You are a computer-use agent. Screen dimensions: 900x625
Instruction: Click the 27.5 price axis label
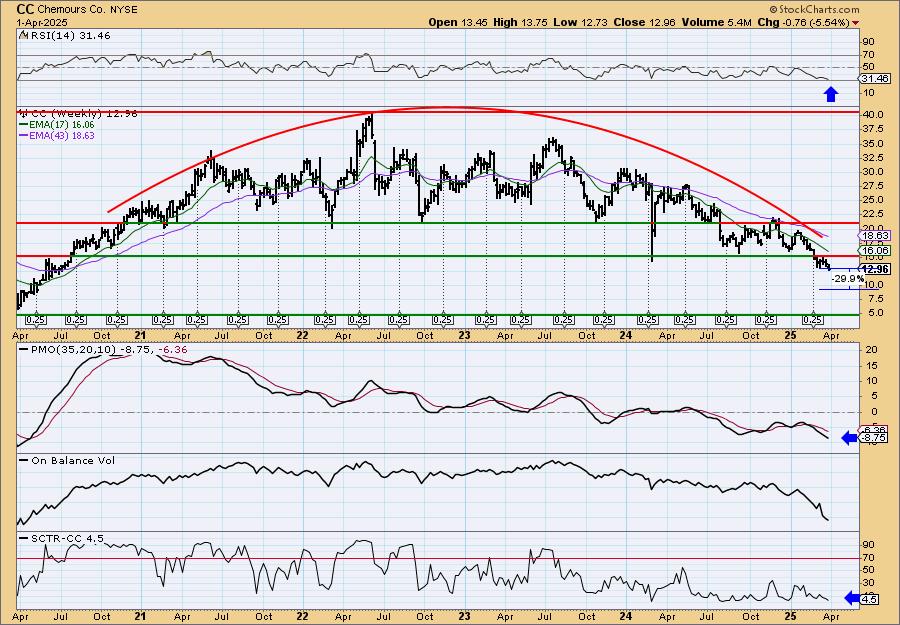click(x=874, y=186)
